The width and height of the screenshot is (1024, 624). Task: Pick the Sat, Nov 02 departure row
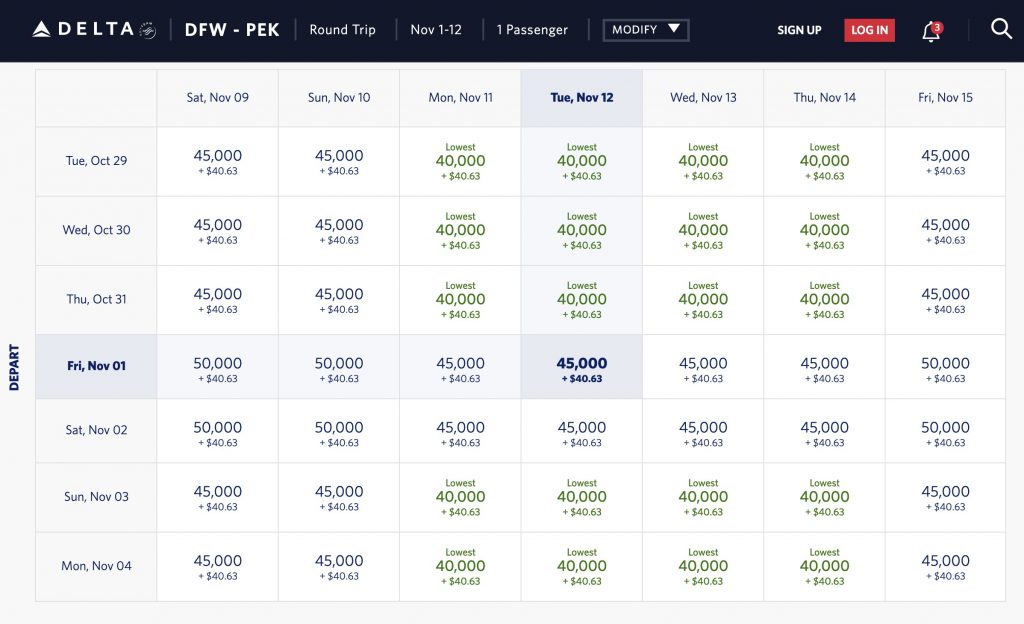(x=96, y=430)
